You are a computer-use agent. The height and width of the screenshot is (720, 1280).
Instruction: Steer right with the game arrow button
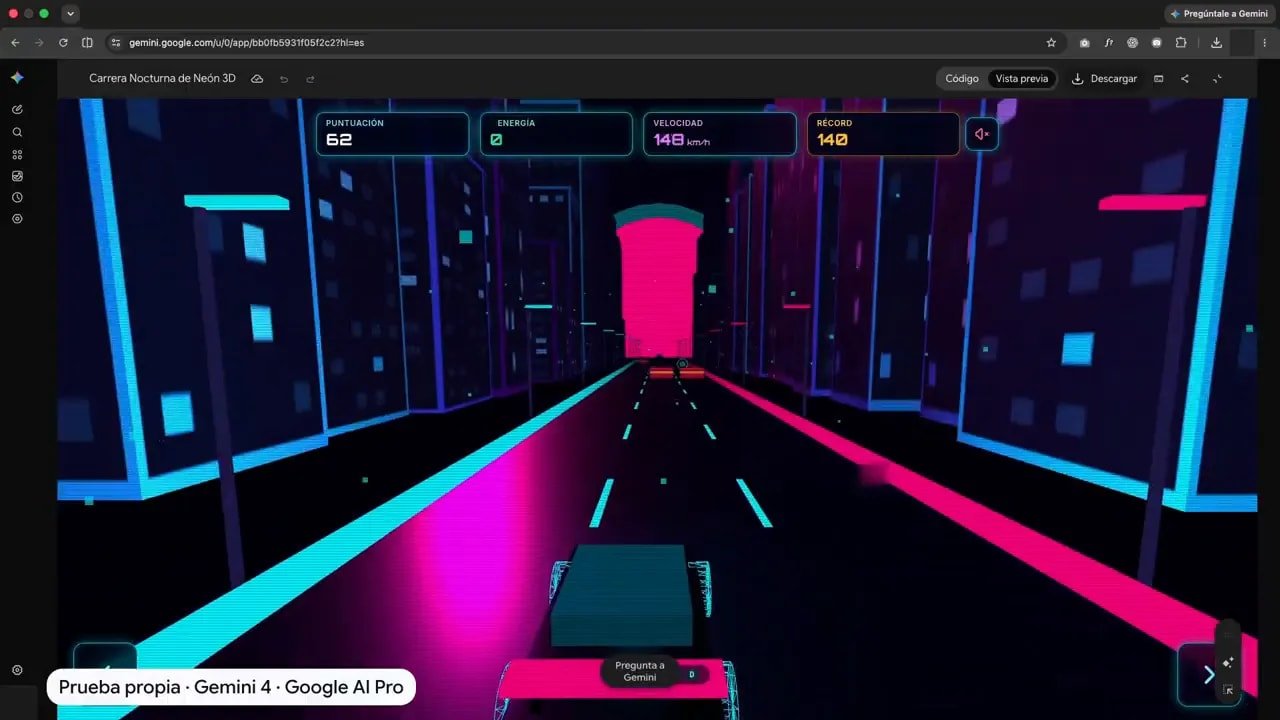click(x=1209, y=674)
